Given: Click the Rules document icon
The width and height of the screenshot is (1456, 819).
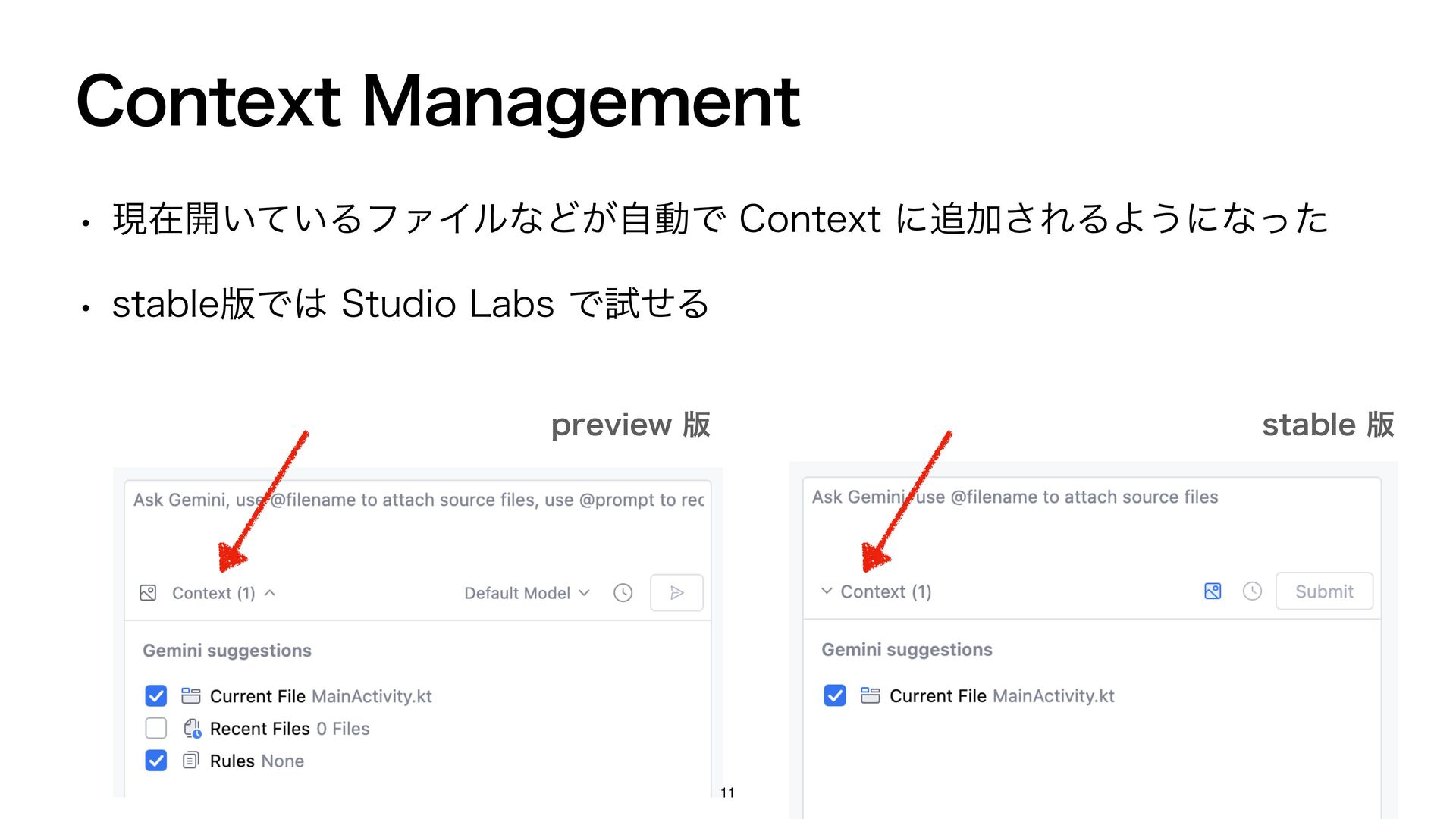Looking at the screenshot, I should pyautogui.click(x=191, y=761).
